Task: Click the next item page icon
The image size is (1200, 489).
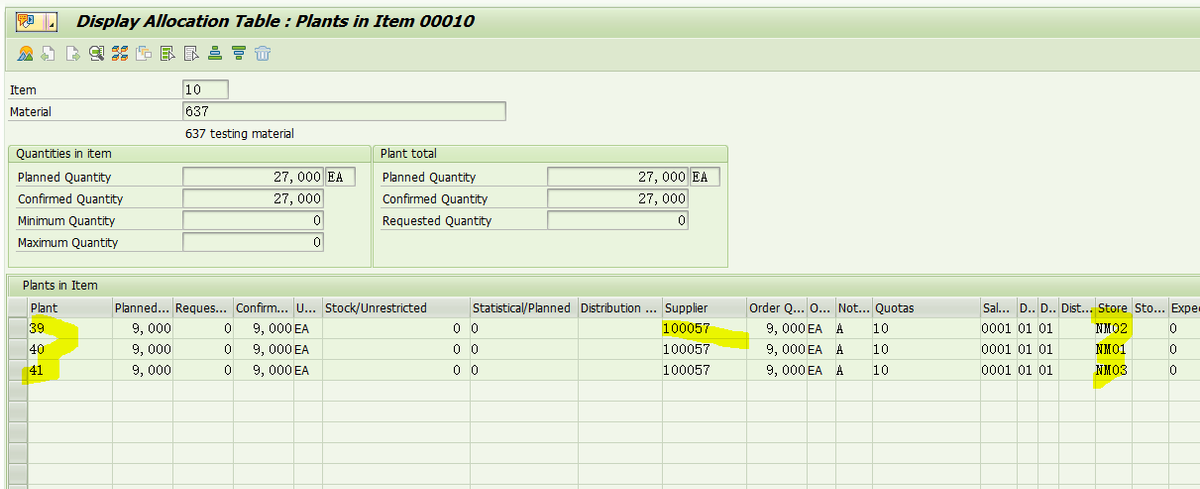Action: click(73, 53)
